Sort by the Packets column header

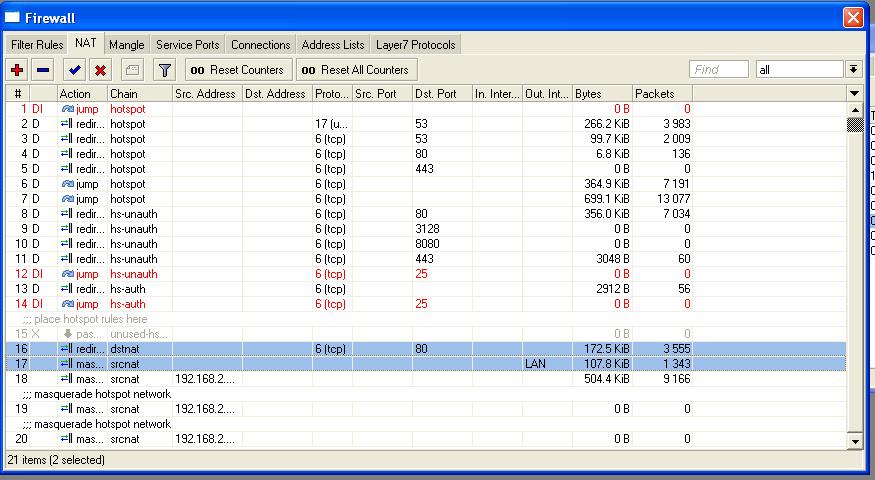click(662, 93)
